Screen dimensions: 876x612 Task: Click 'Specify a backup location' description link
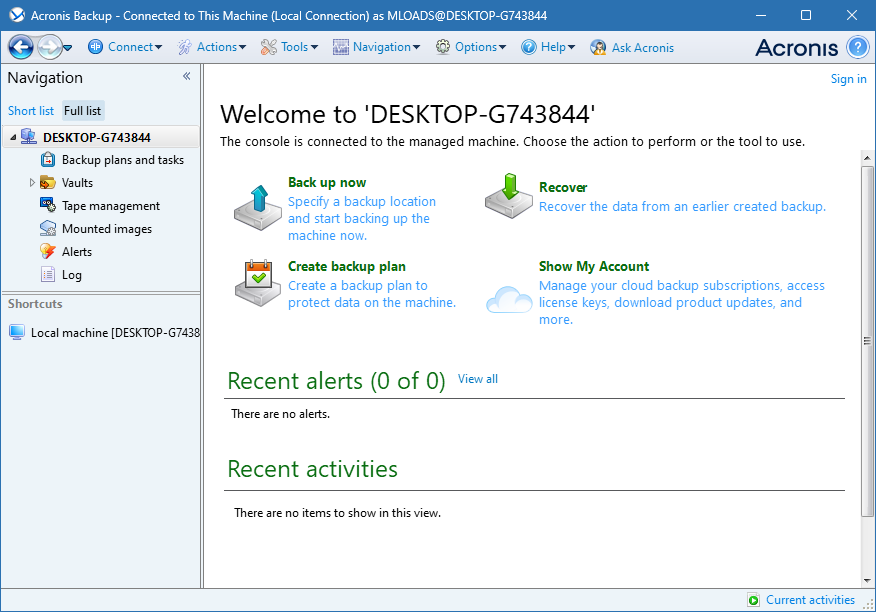tap(361, 219)
